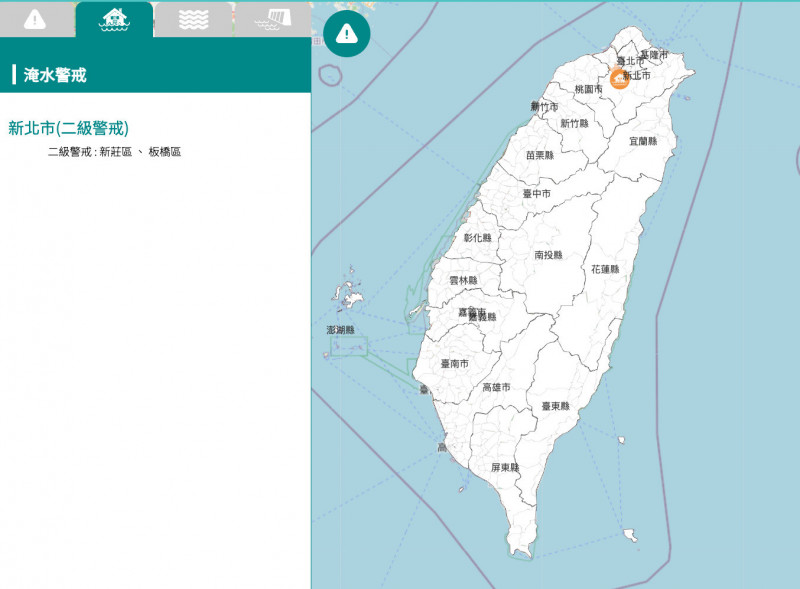The image size is (800, 589).
Task: Select 板橋區 in second-level alert list
Action: pos(164,152)
